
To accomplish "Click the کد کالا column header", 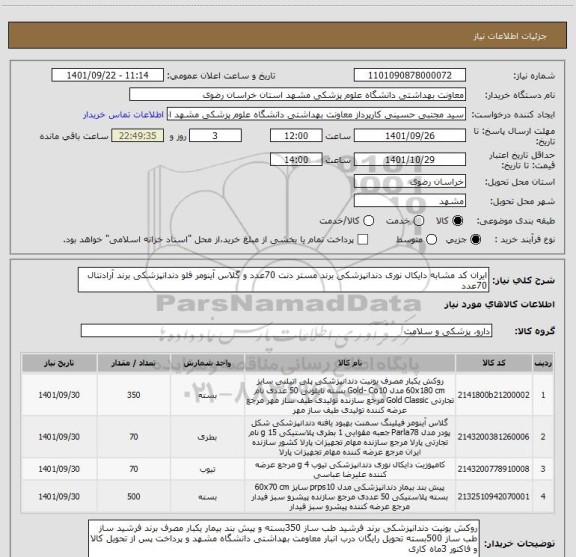I will (494, 363).
